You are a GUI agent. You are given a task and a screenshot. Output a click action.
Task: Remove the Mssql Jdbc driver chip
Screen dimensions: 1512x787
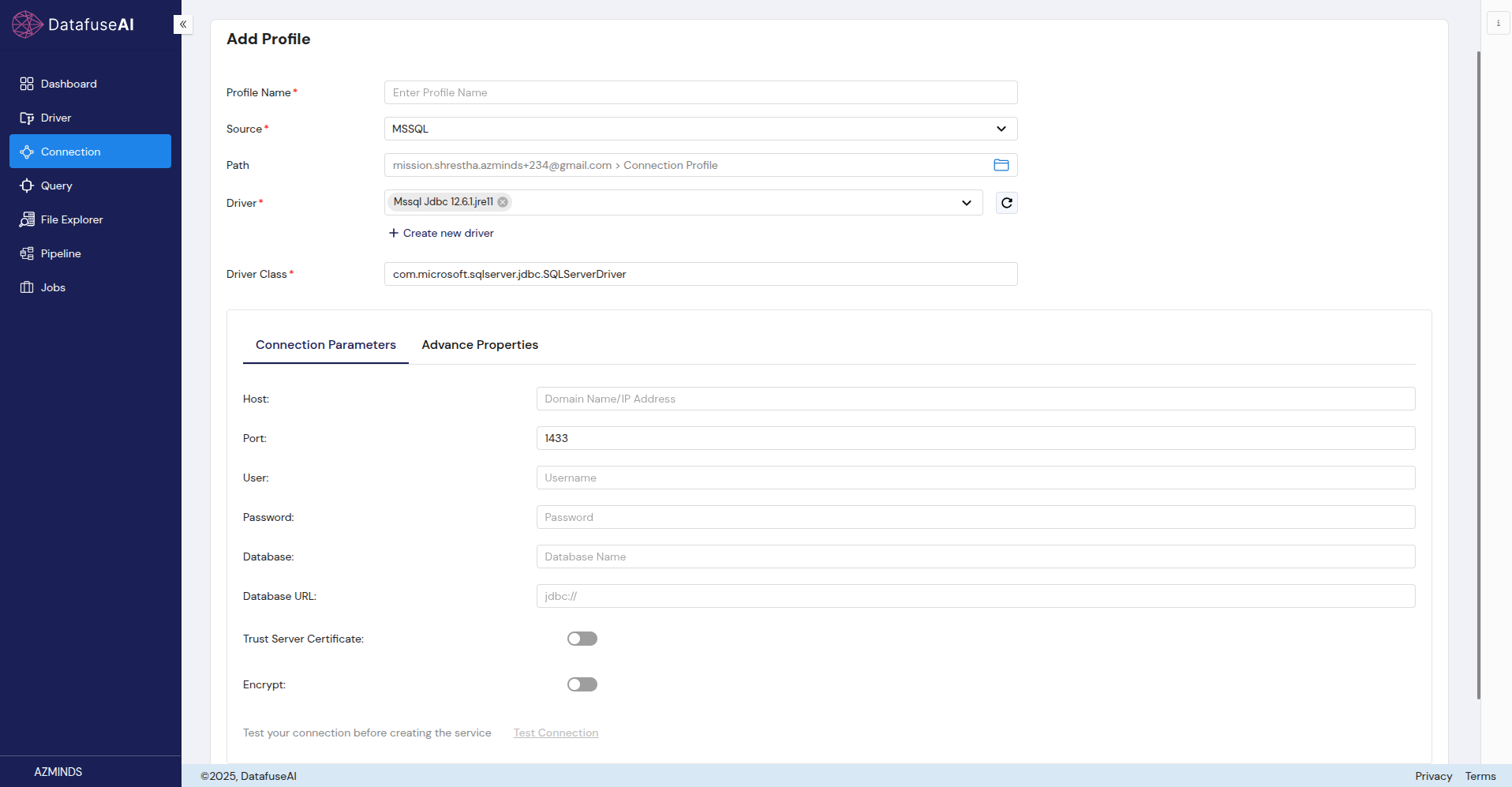coord(503,202)
